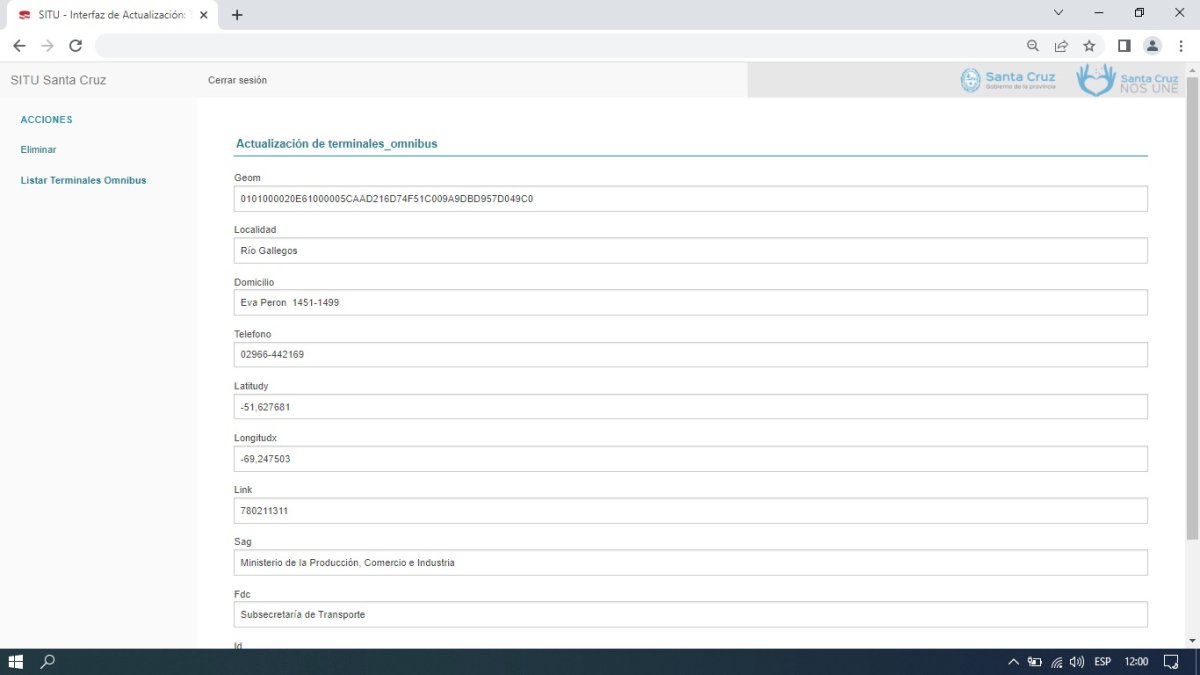Focus the Telefono text field
This screenshot has width=1200, height=675.
(690, 355)
